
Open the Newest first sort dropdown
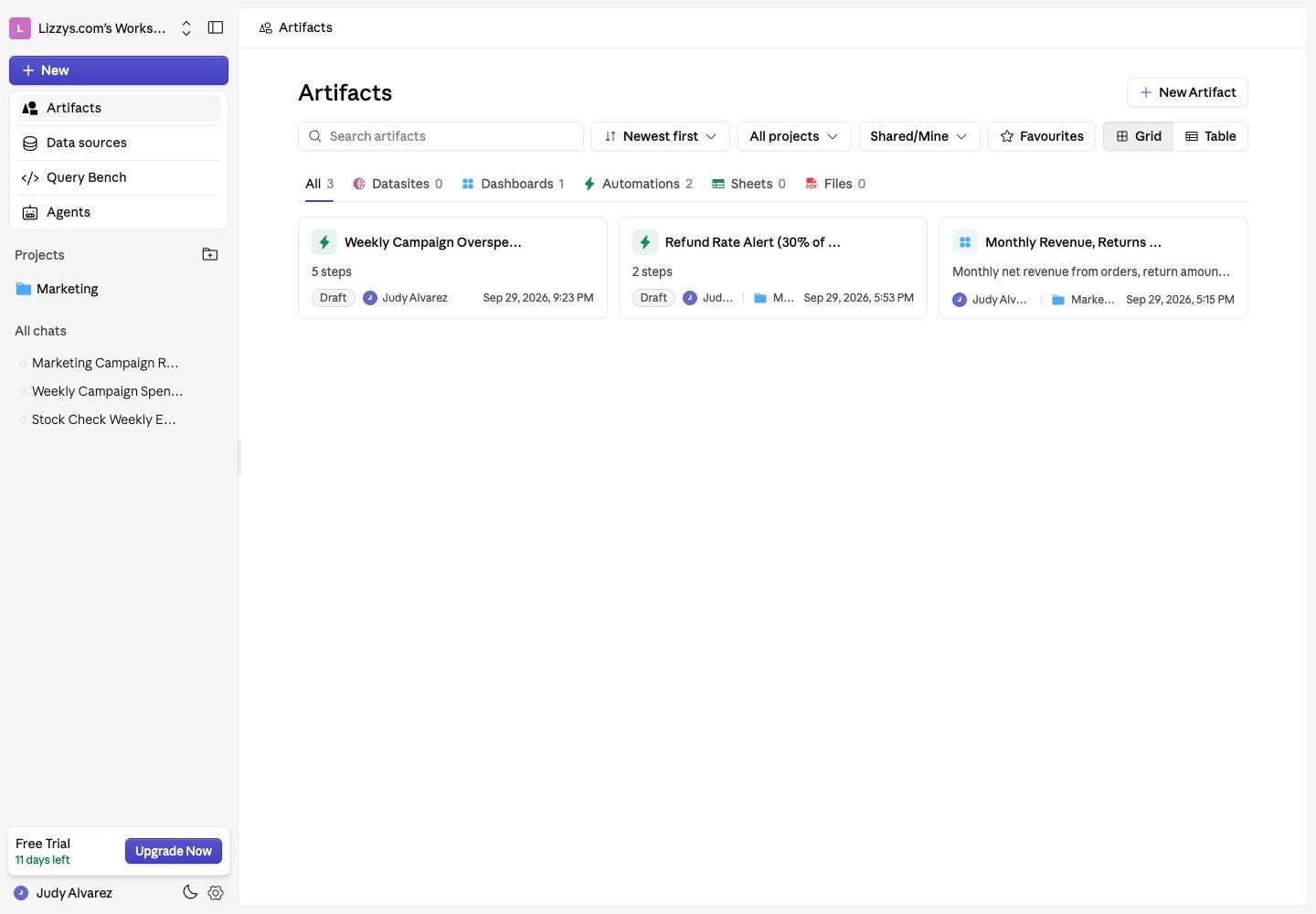click(x=661, y=136)
